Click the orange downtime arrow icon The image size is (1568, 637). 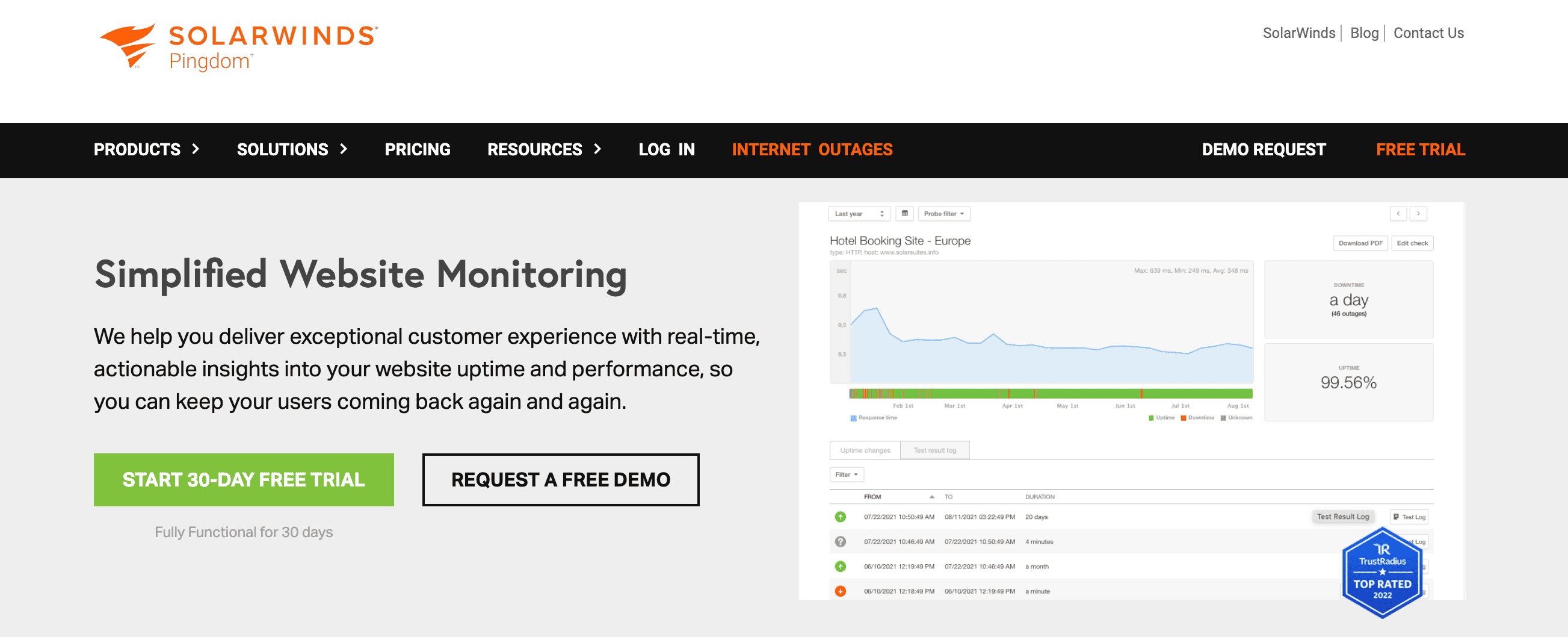pos(840,591)
